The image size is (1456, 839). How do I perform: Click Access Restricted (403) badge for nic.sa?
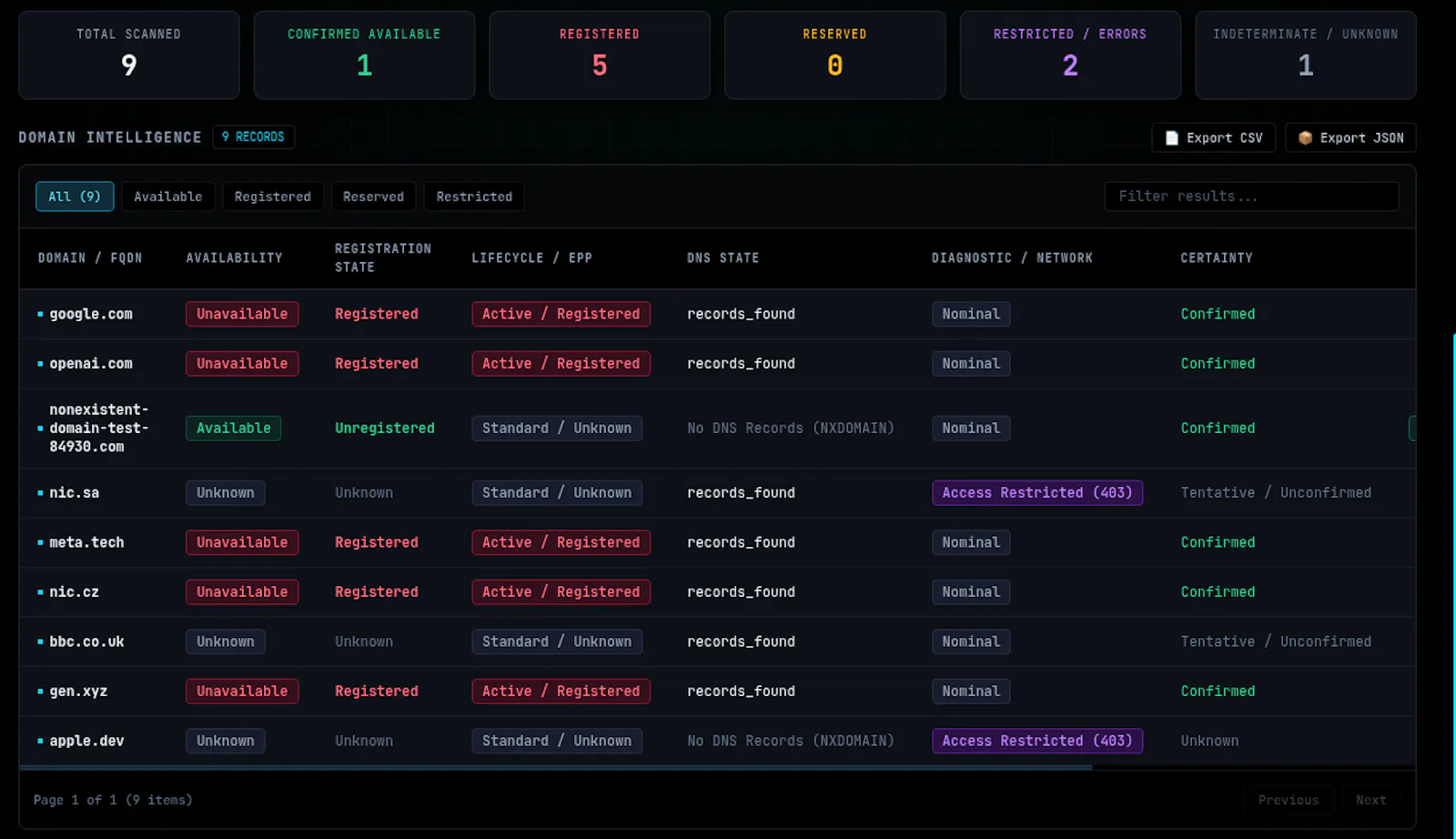(x=1036, y=492)
